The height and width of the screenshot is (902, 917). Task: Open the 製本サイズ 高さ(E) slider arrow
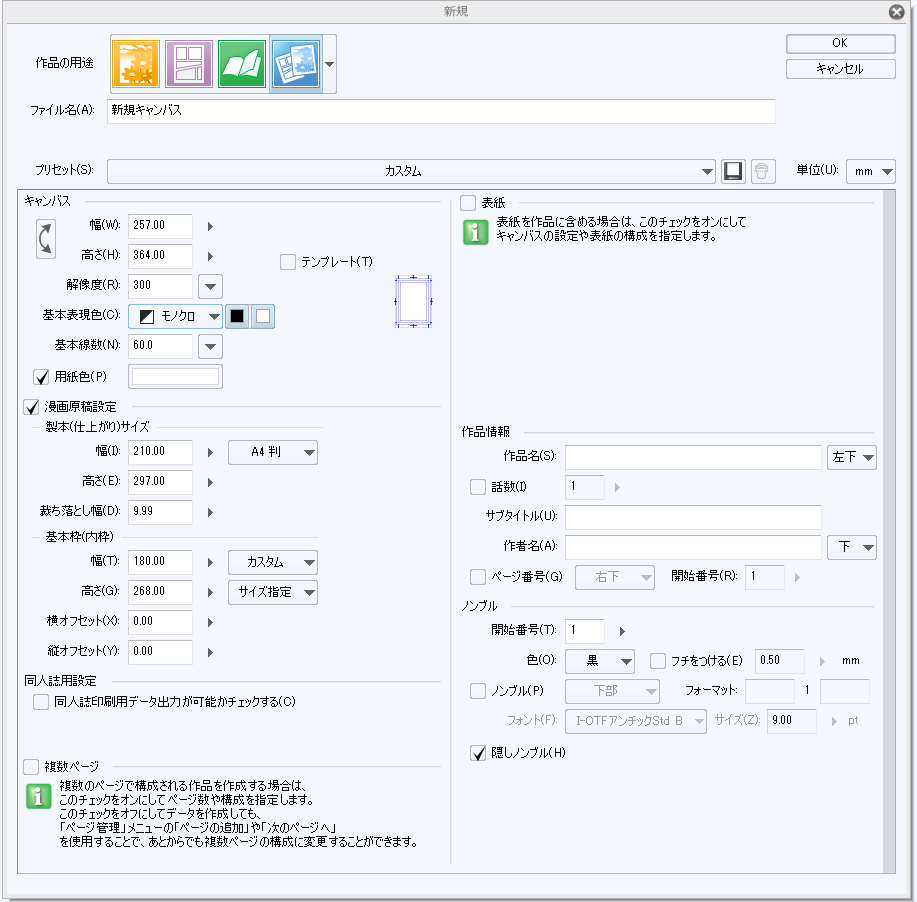(x=211, y=483)
